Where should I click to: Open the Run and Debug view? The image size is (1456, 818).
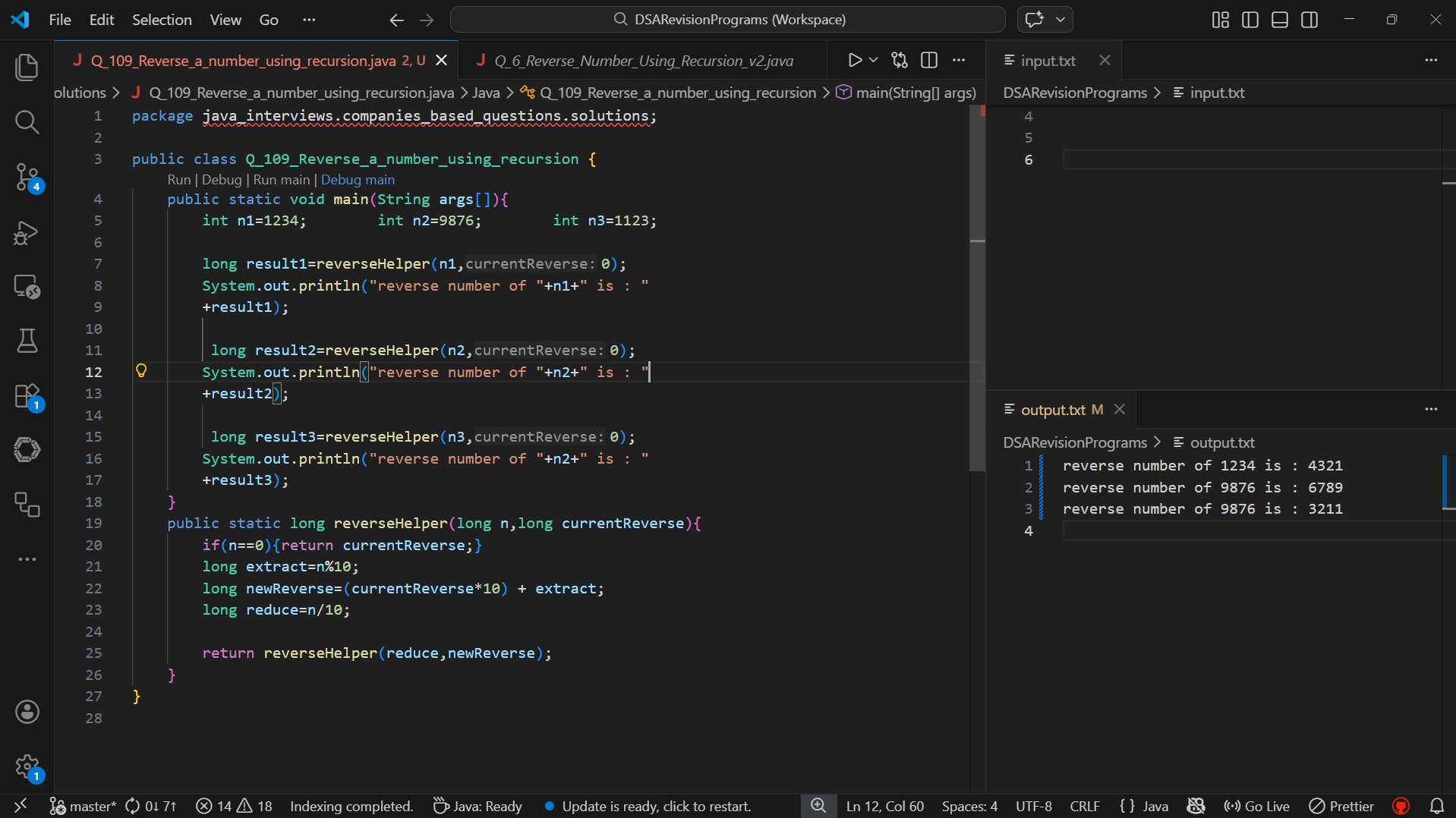tap(27, 233)
